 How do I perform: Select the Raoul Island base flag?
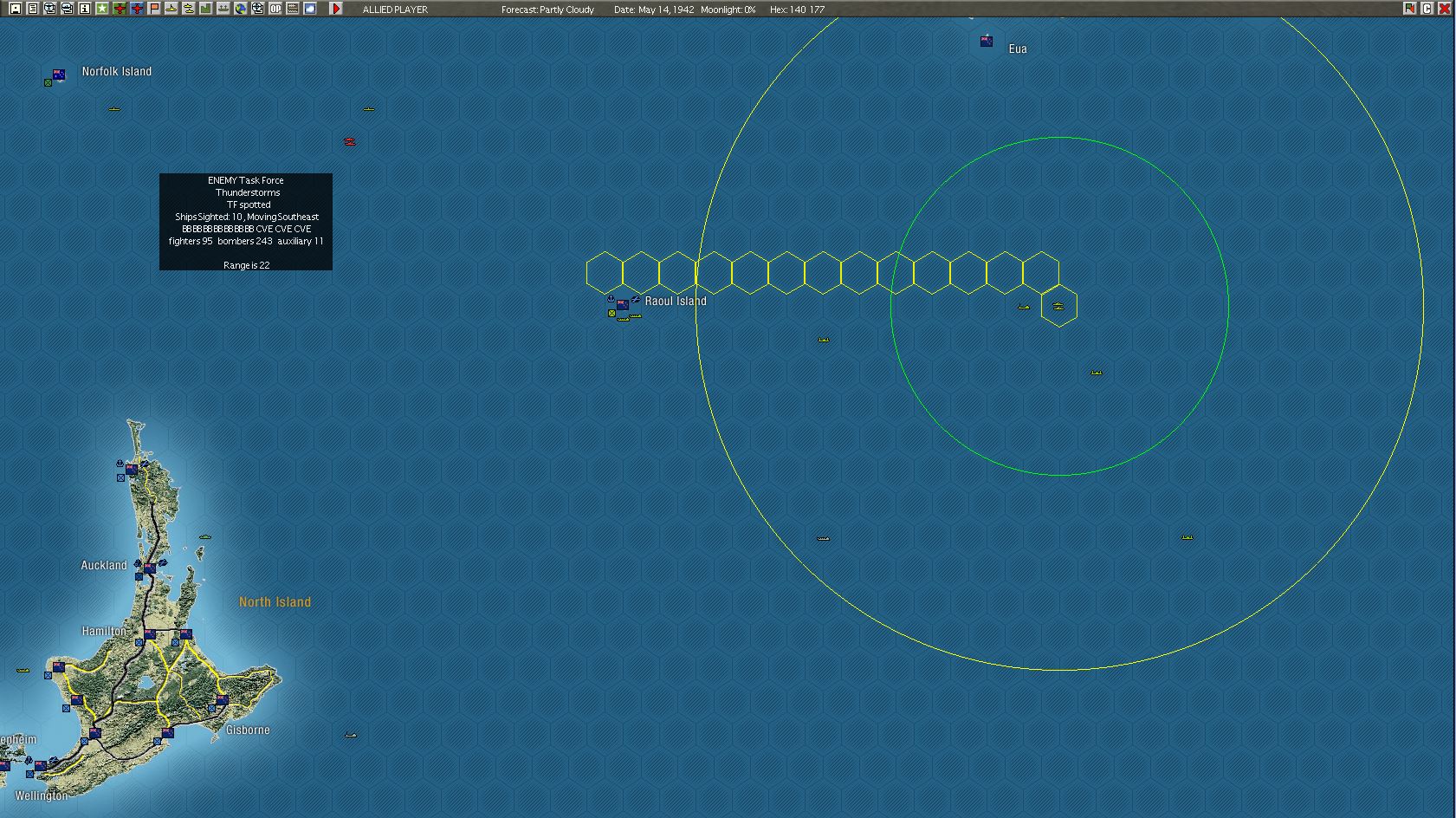(x=622, y=305)
